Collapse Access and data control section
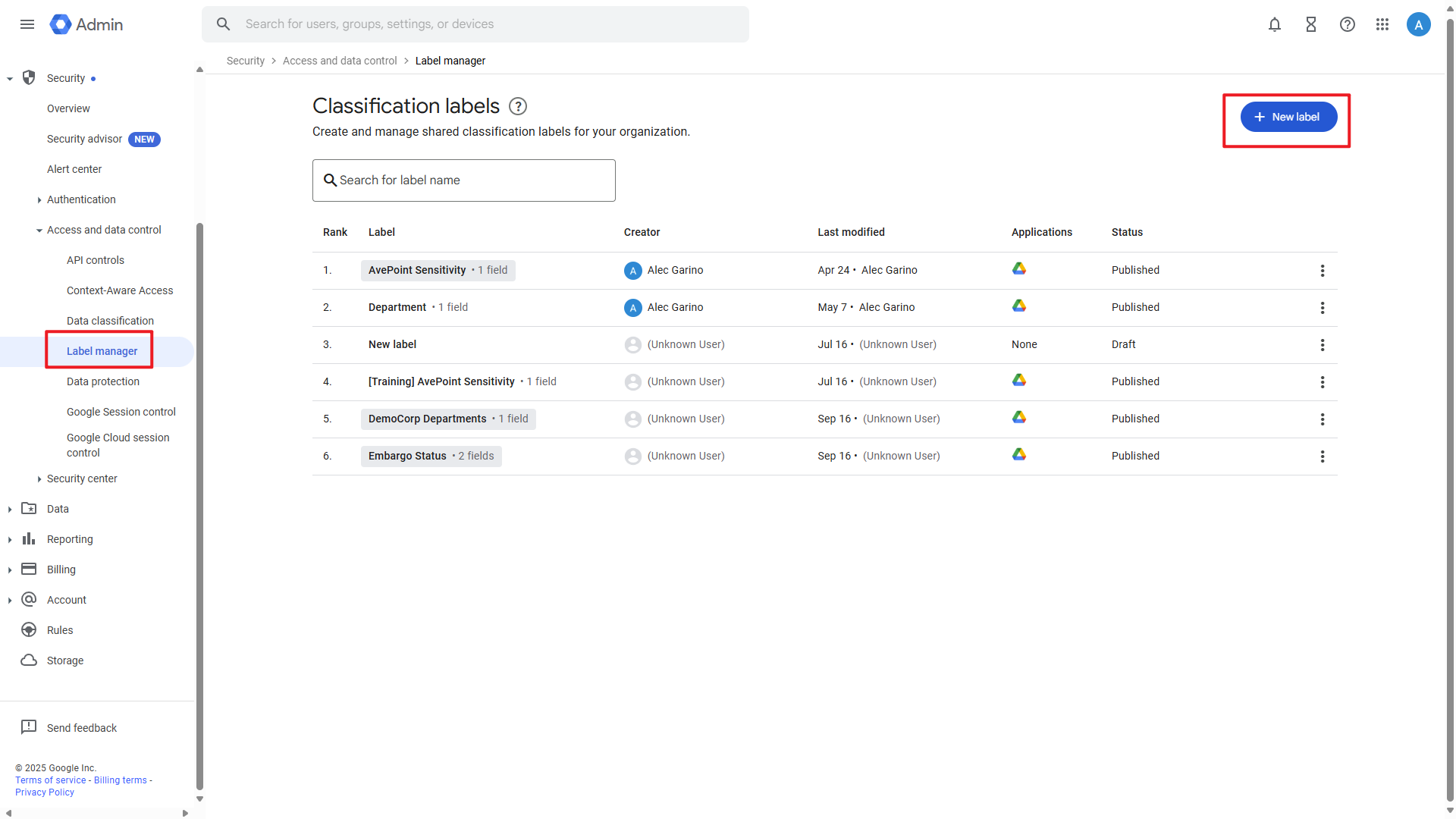1456x819 pixels. [x=39, y=231]
